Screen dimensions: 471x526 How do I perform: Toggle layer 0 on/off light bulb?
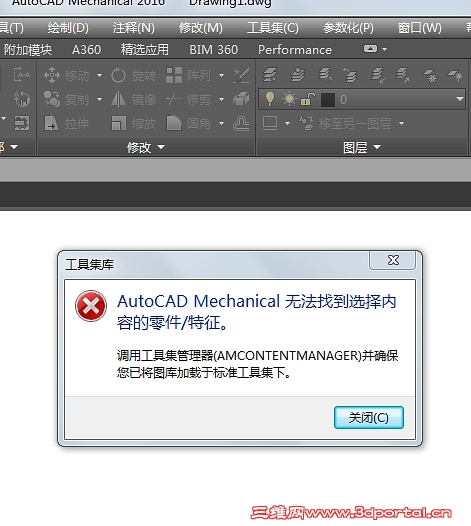coord(270,99)
